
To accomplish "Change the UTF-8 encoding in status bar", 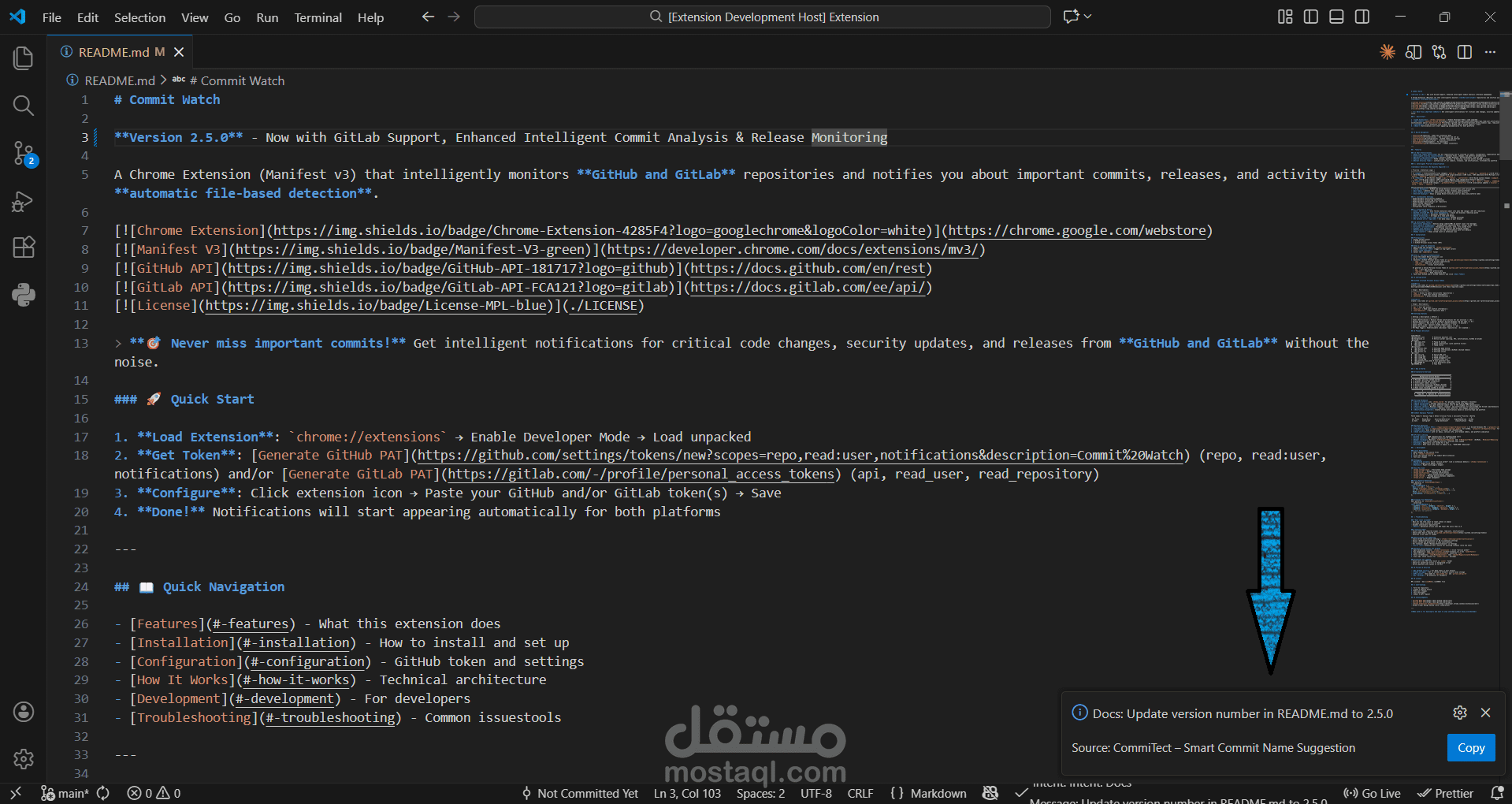I will click(x=816, y=793).
